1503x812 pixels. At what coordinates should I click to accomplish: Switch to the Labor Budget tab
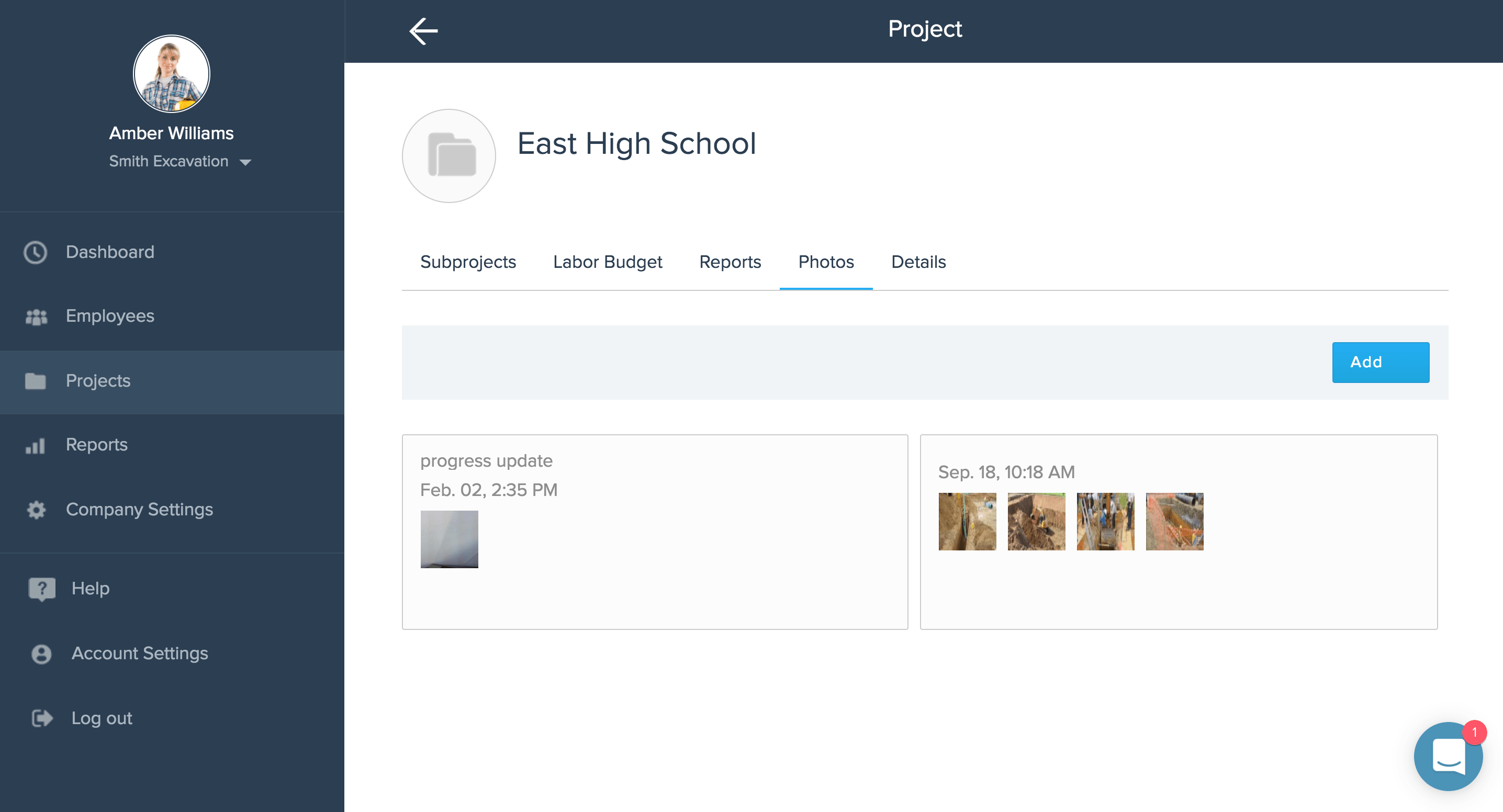click(608, 262)
